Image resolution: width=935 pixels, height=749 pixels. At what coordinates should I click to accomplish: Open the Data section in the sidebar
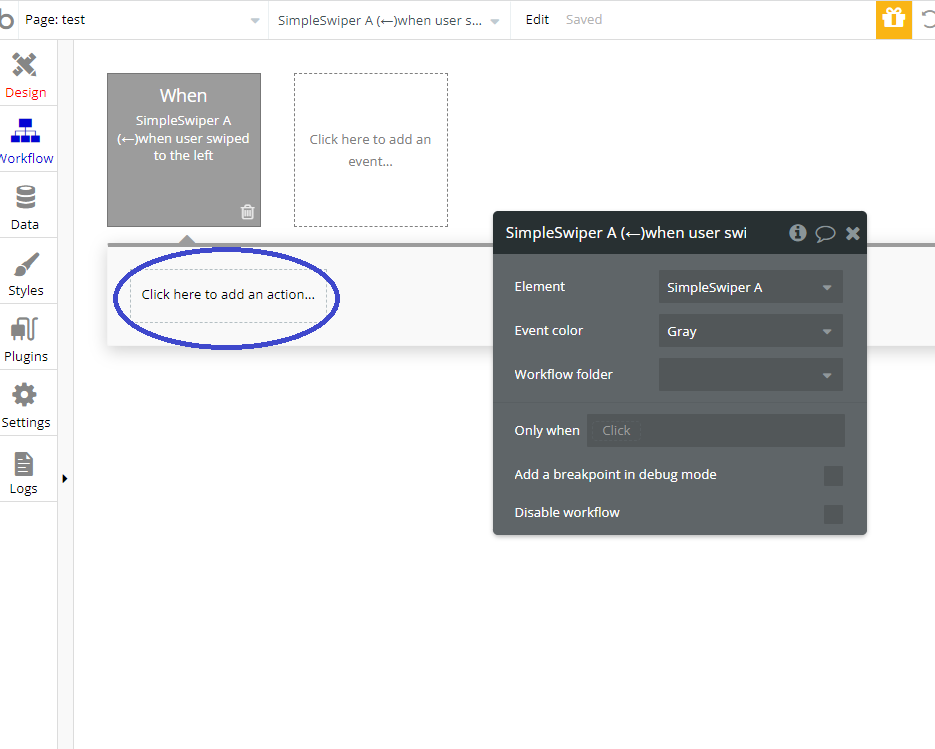25,207
